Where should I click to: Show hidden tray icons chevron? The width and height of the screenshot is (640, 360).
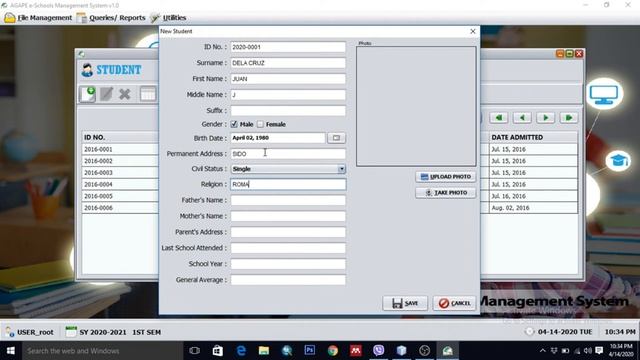(x=542, y=351)
